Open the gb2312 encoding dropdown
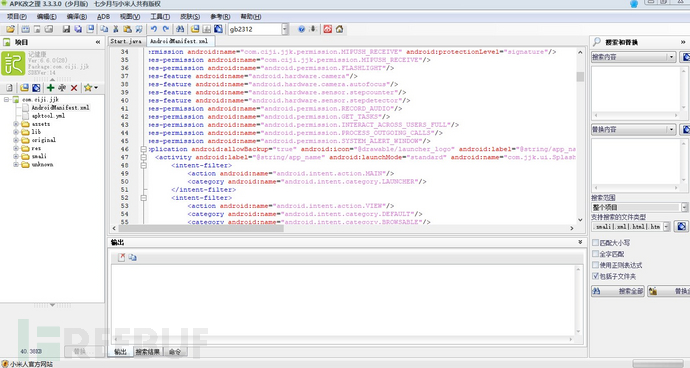Viewport: 690px width, 368px height. tap(285, 29)
